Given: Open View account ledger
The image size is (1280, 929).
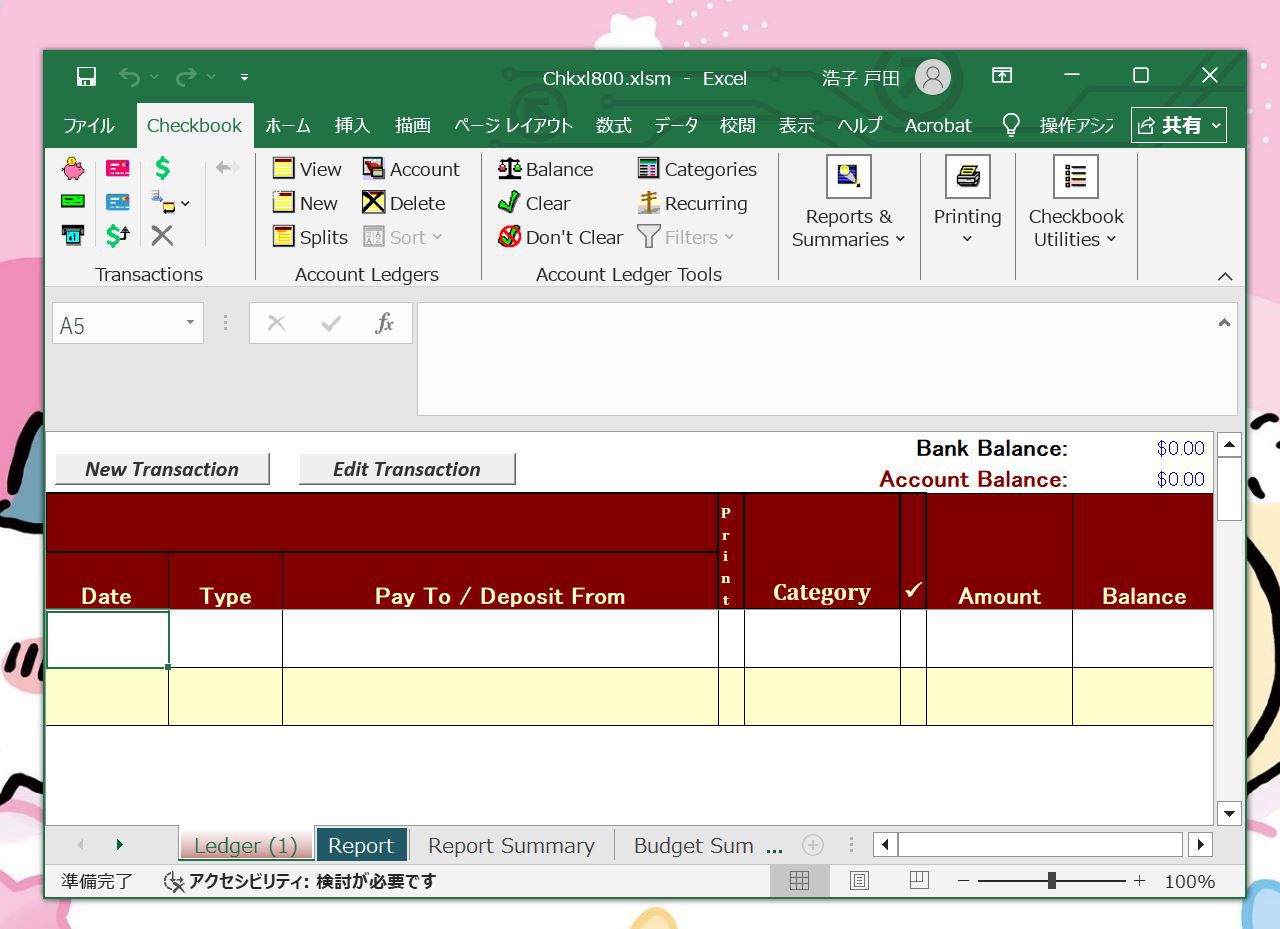Looking at the screenshot, I should pos(307,169).
